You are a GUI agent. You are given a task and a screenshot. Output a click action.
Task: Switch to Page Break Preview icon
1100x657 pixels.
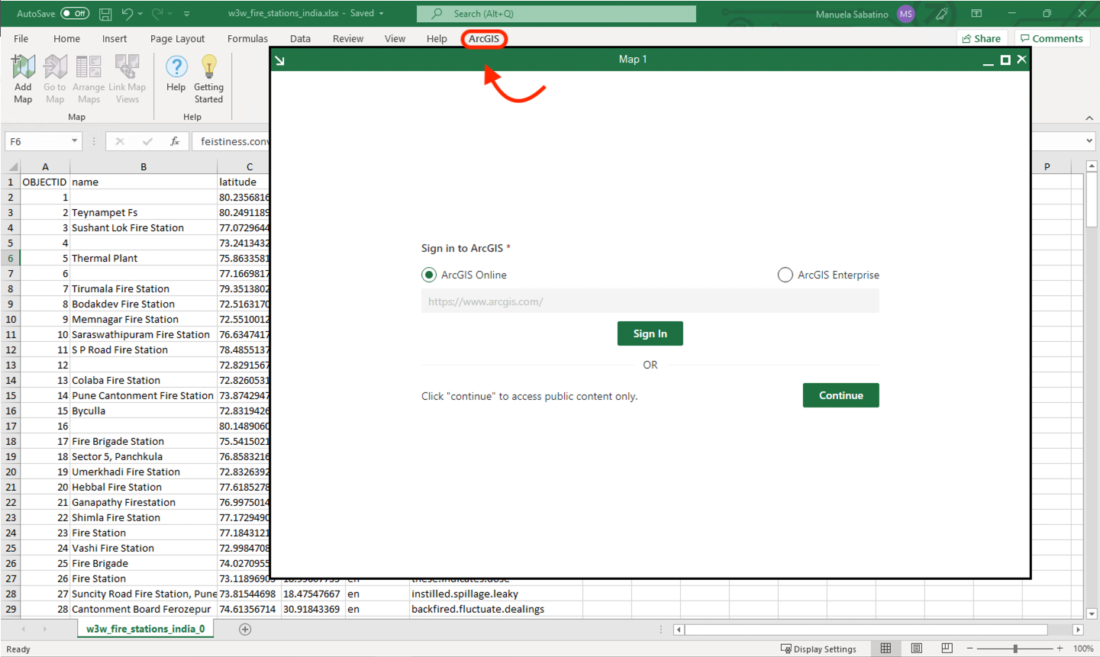(946, 649)
